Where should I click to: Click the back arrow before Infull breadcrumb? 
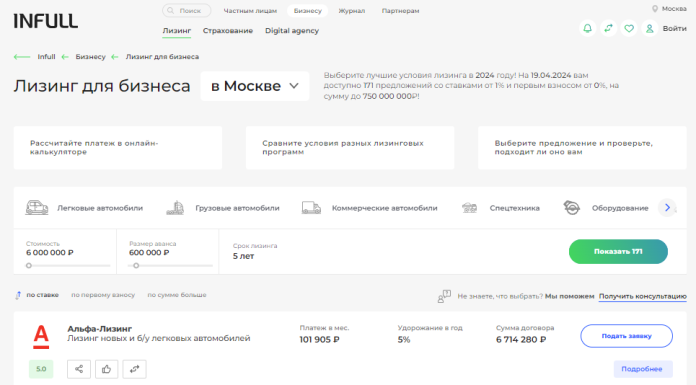point(22,57)
